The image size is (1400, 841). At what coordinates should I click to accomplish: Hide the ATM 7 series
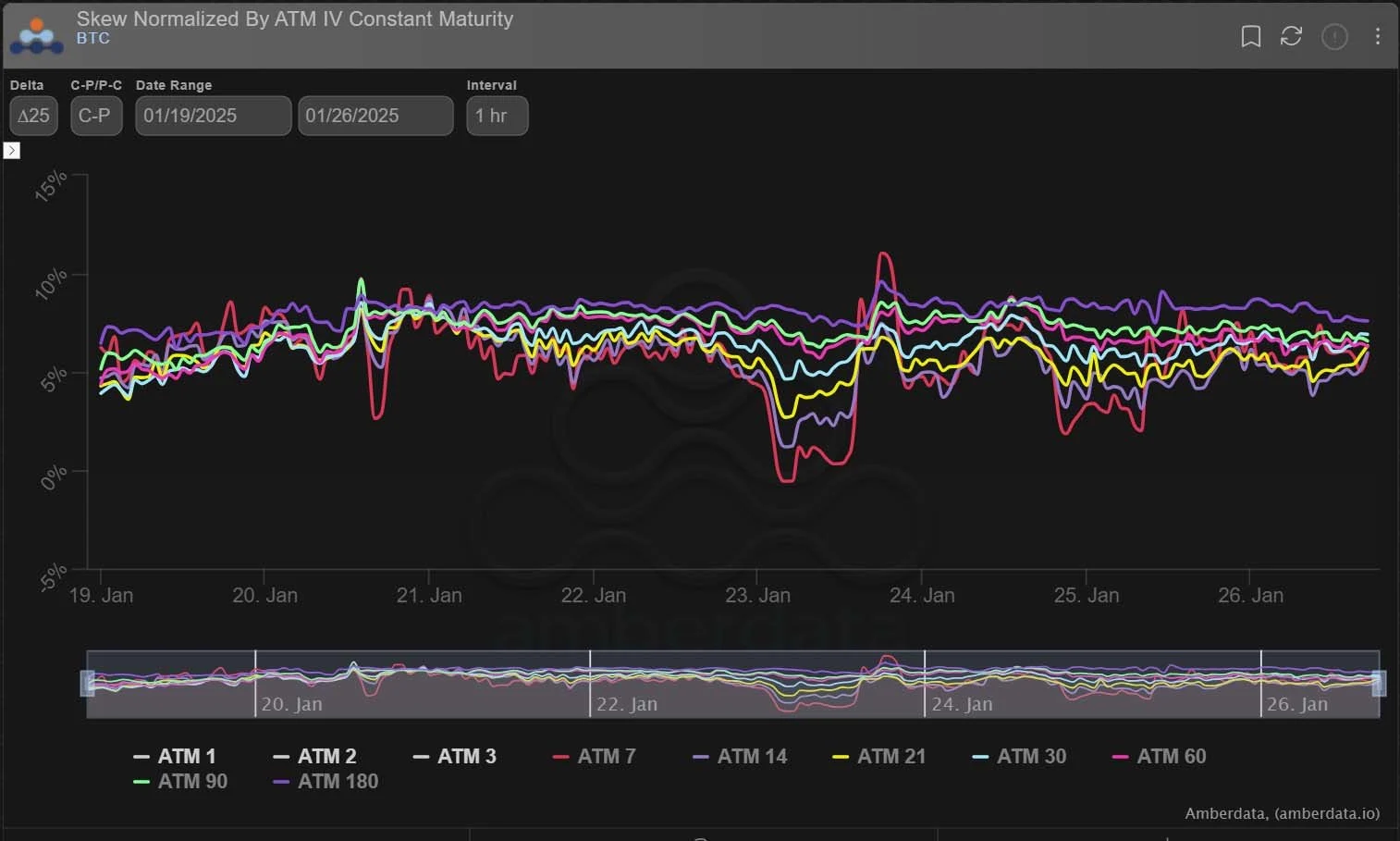[x=595, y=756]
